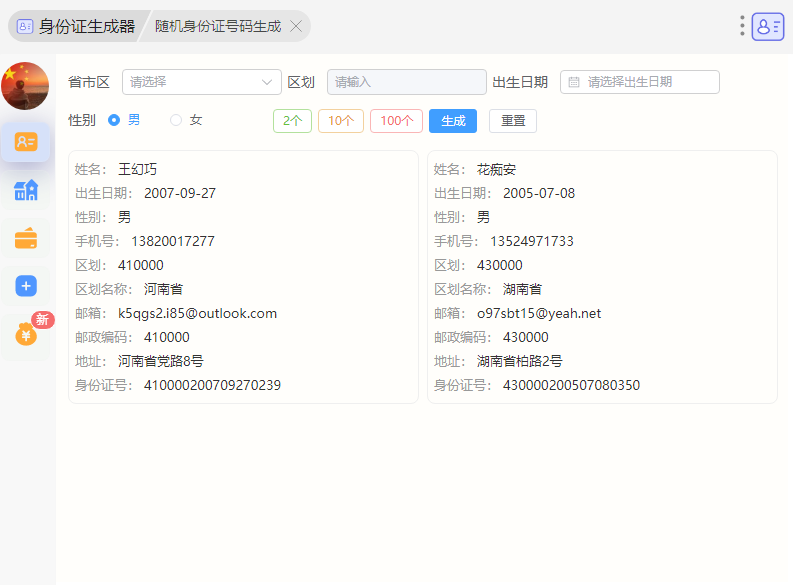This screenshot has height=585, width=793.
Task: Open the house address generator sidebar icon
Action: (26, 190)
